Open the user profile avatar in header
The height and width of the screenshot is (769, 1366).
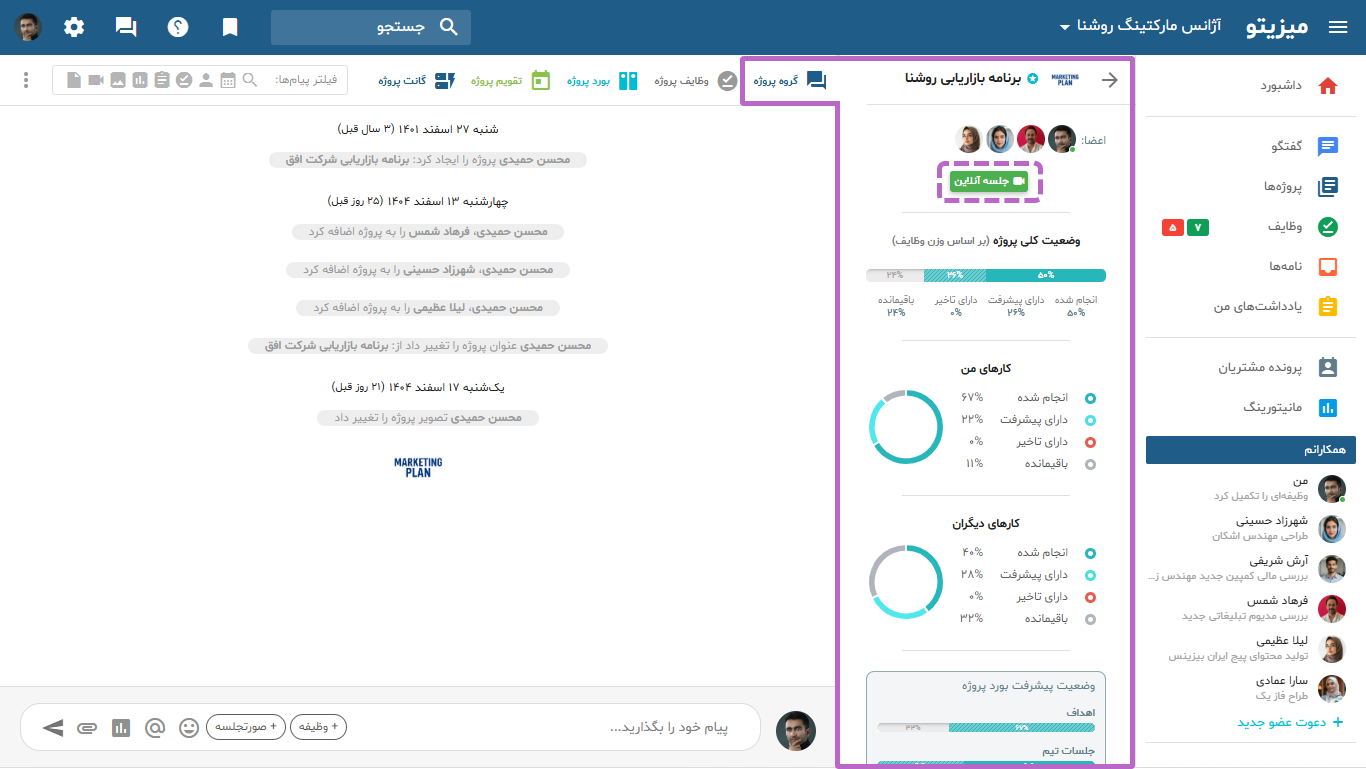28,27
